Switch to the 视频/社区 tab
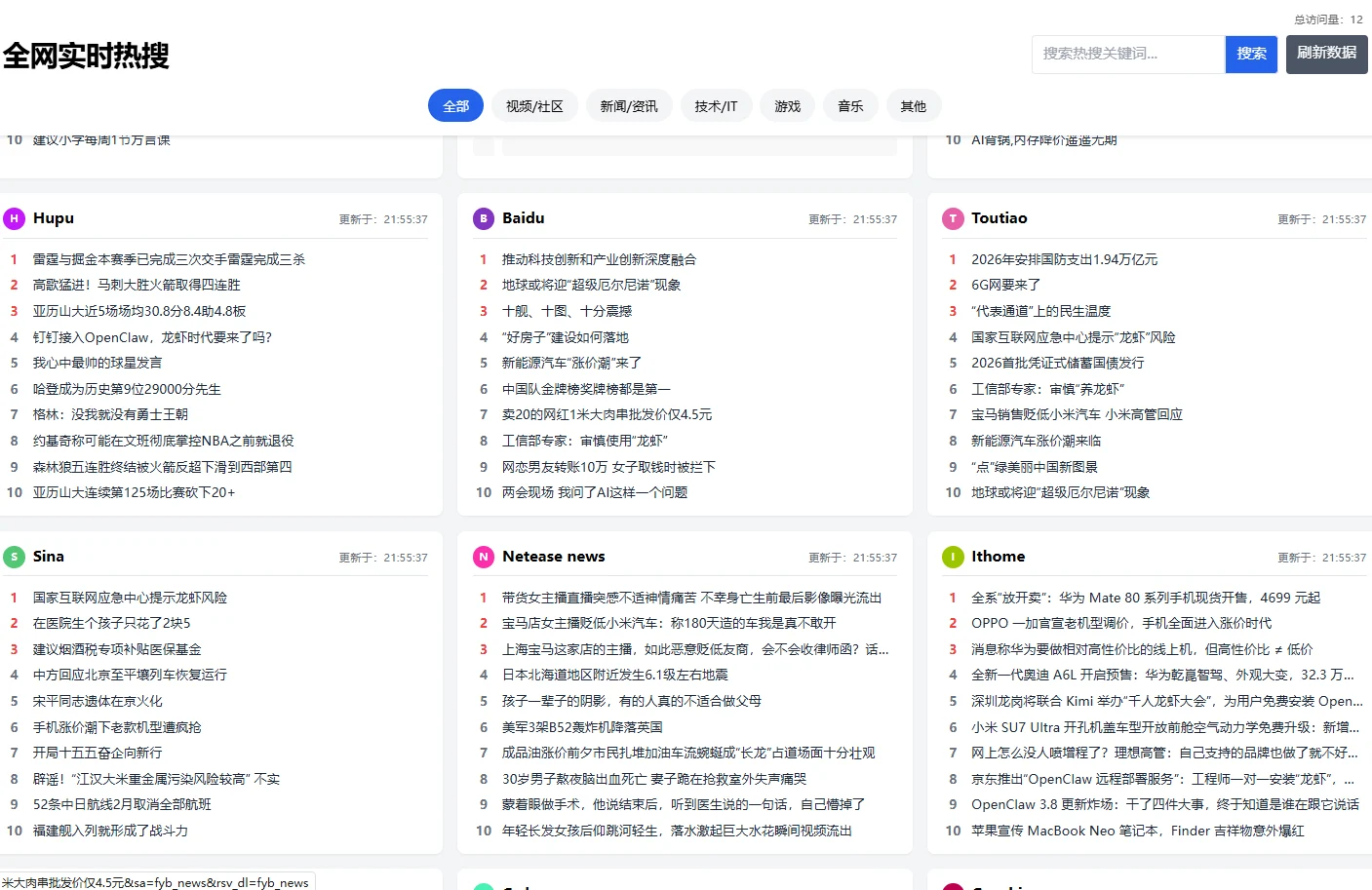This screenshot has height=890, width=1372. [534, 106]
